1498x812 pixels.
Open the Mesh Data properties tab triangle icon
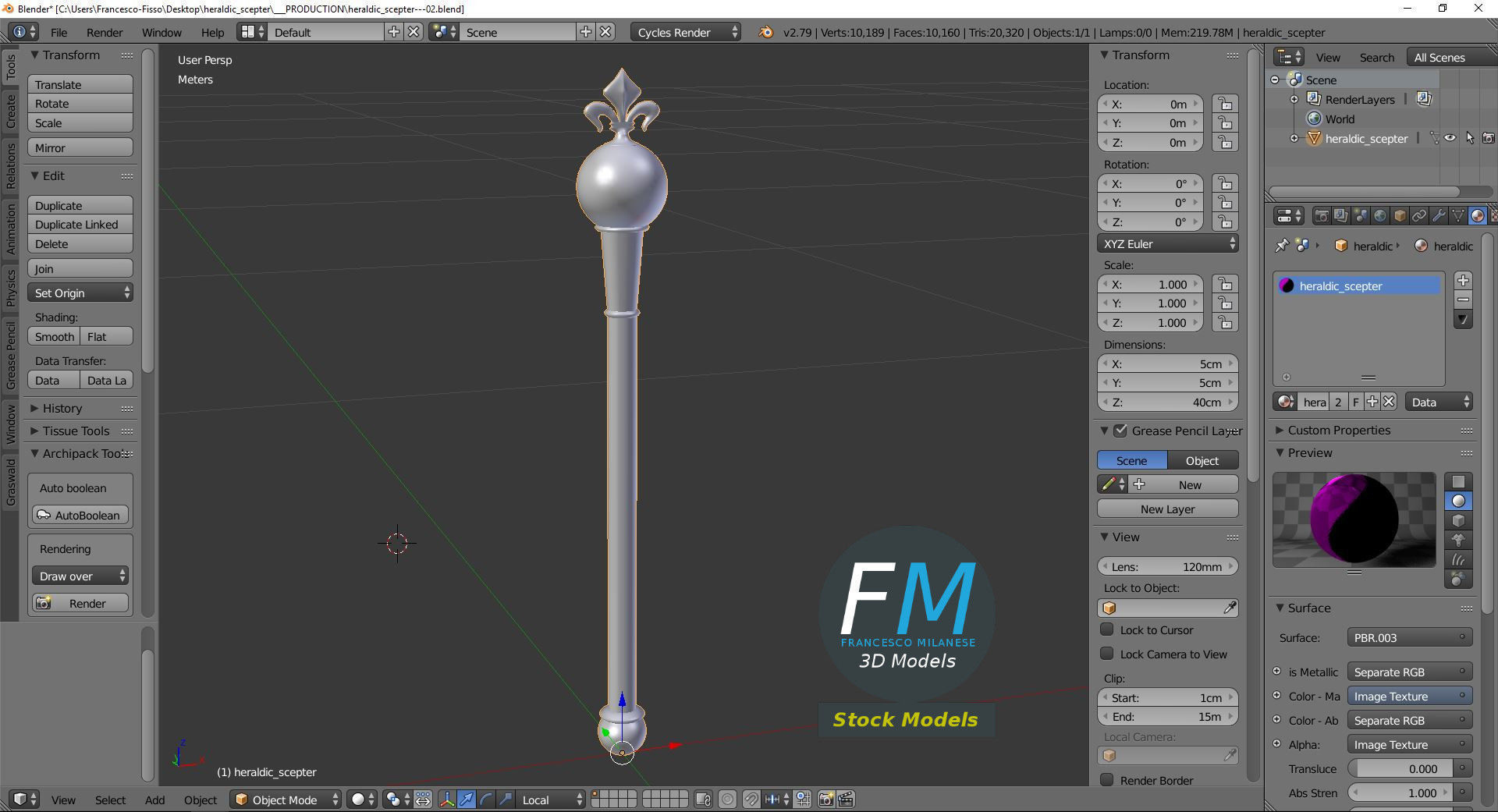[x=1458, y=215]
